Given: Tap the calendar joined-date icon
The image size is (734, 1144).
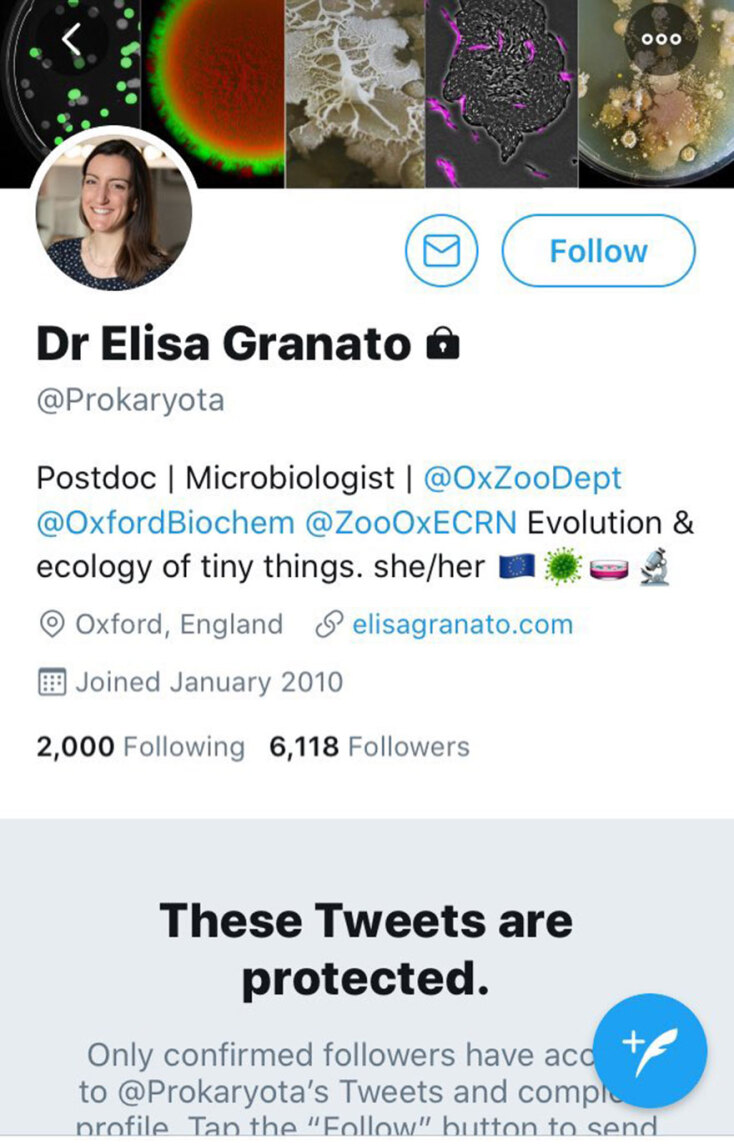Looking at the screenshot, I should [50, 683].
